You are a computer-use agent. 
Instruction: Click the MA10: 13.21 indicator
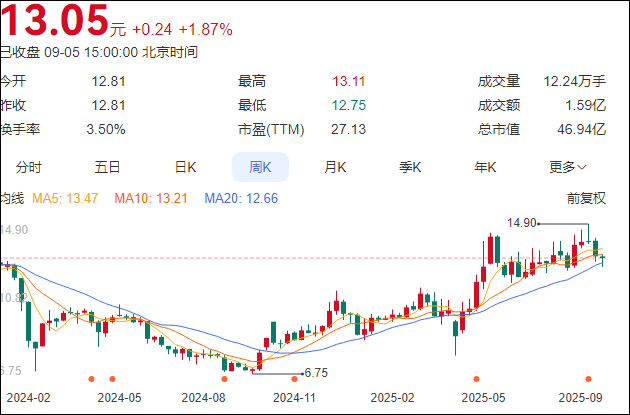pyautogui.click(x=151, y=198)
